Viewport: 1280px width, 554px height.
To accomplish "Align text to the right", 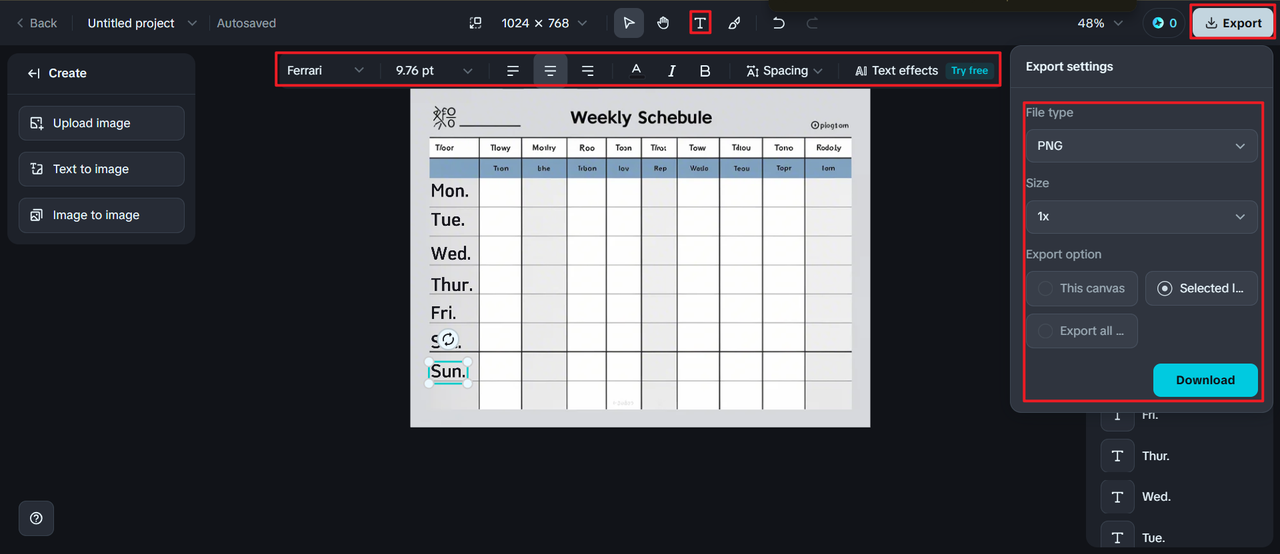I will [x=588, y=71].
